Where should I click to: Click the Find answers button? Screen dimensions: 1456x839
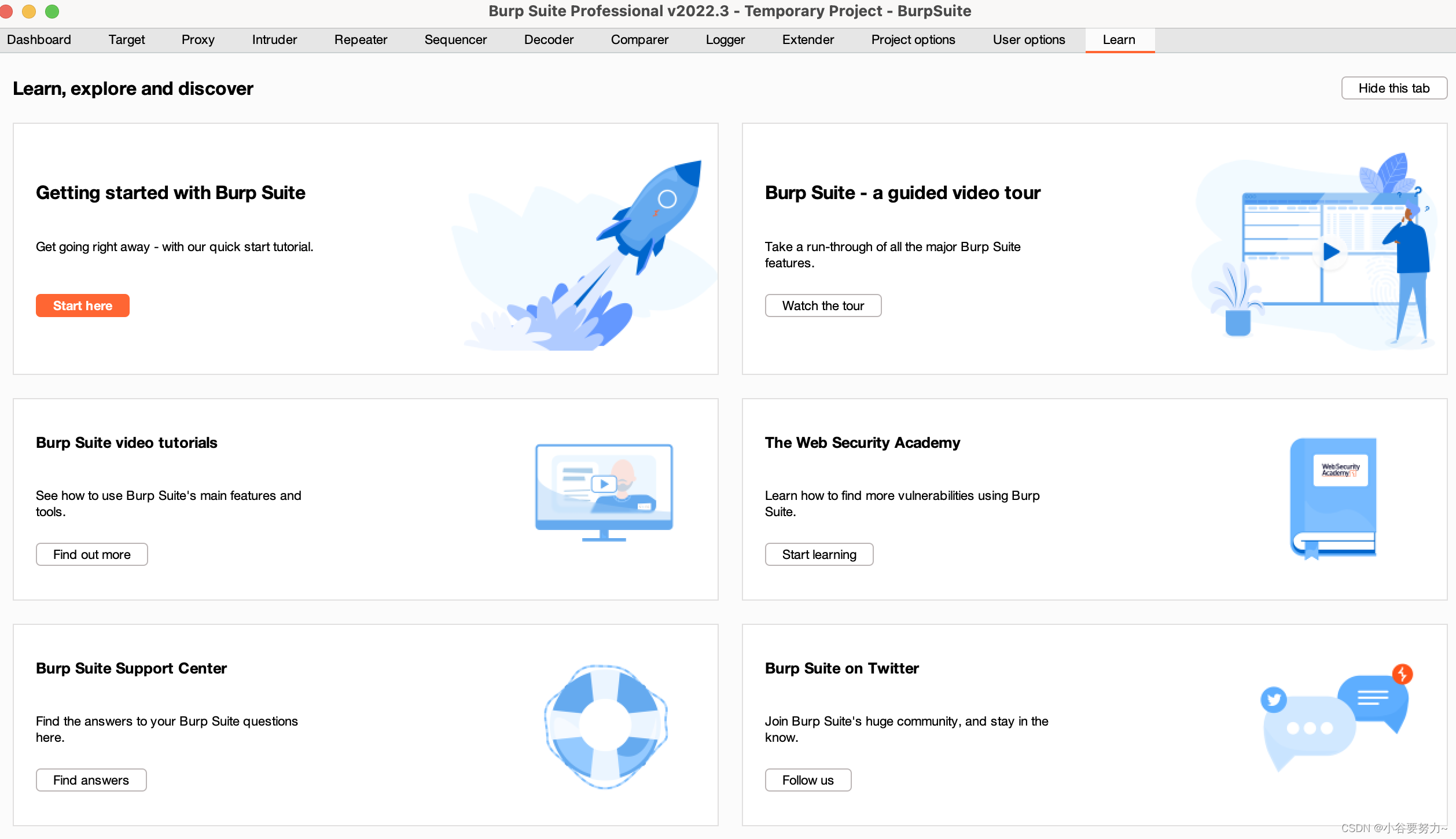tap(91, 780)
